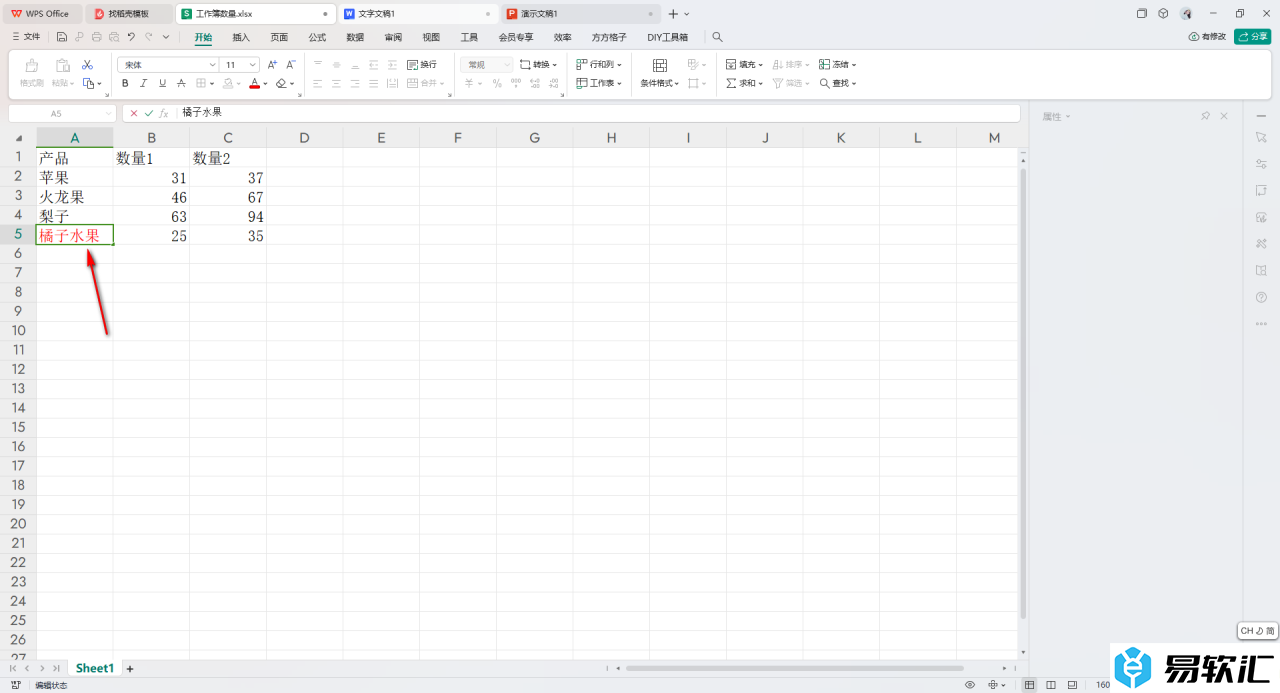Close the 属性 side panel
Image resolution: width=1280 pixels, height=693 pixels.
pos(1224,116)
